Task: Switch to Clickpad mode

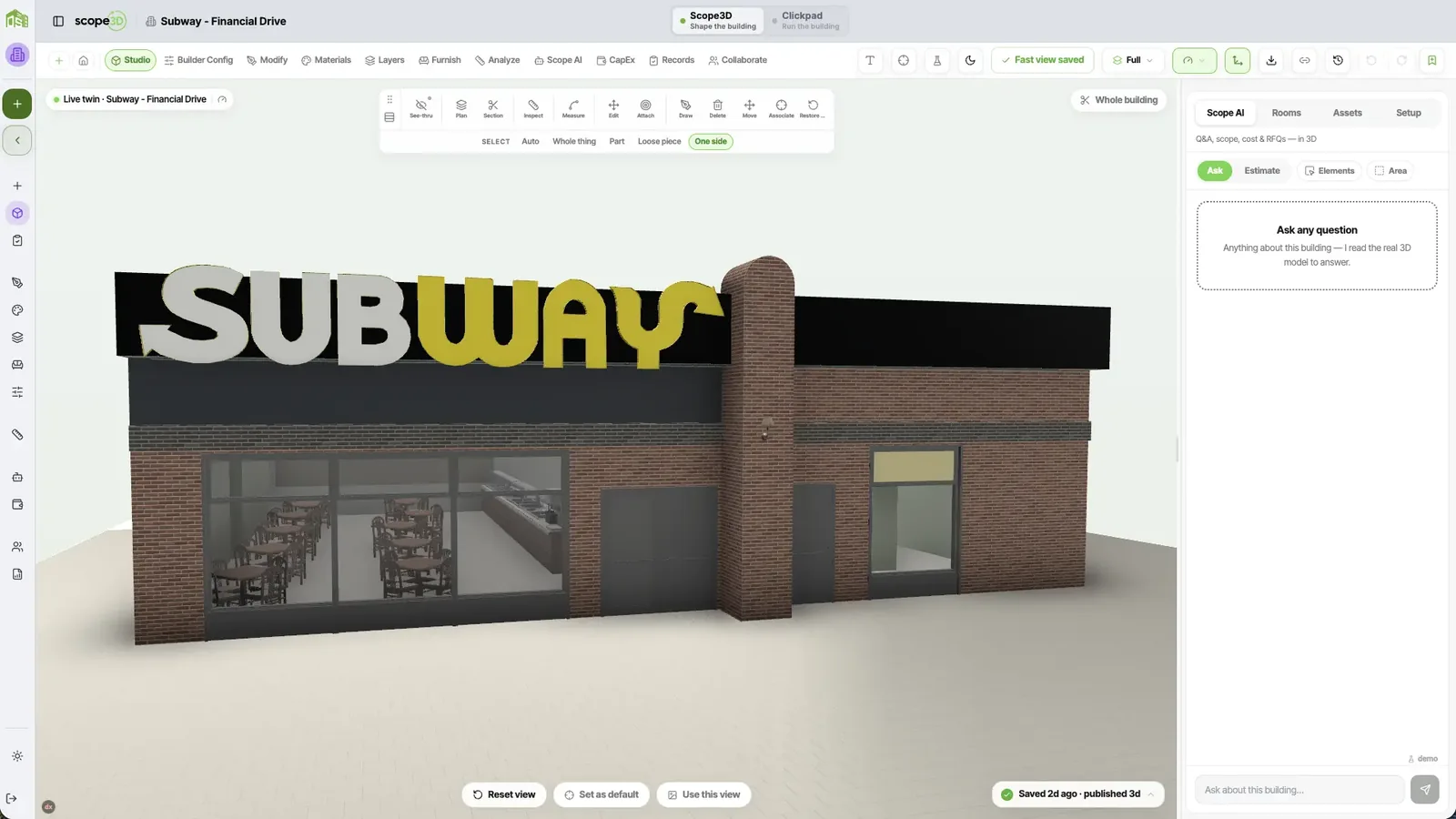Action: (x=805, y=20)
